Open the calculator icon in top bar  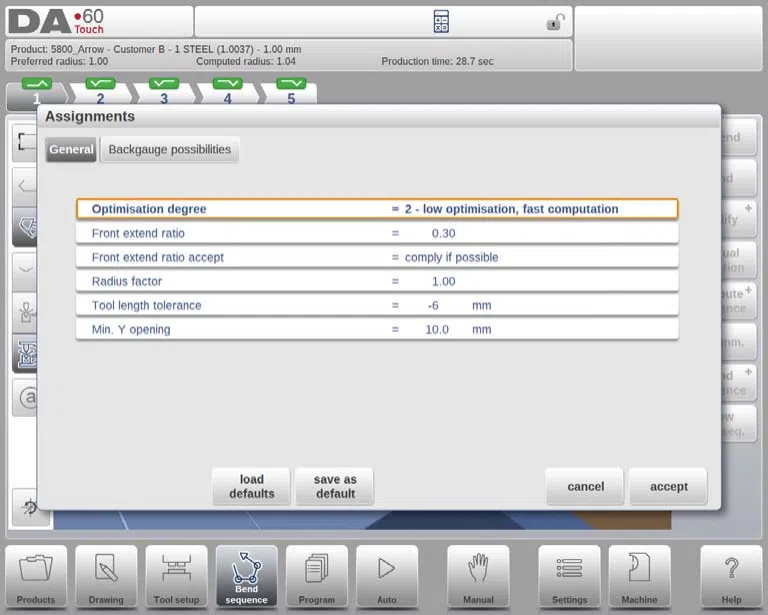point(441,22)
